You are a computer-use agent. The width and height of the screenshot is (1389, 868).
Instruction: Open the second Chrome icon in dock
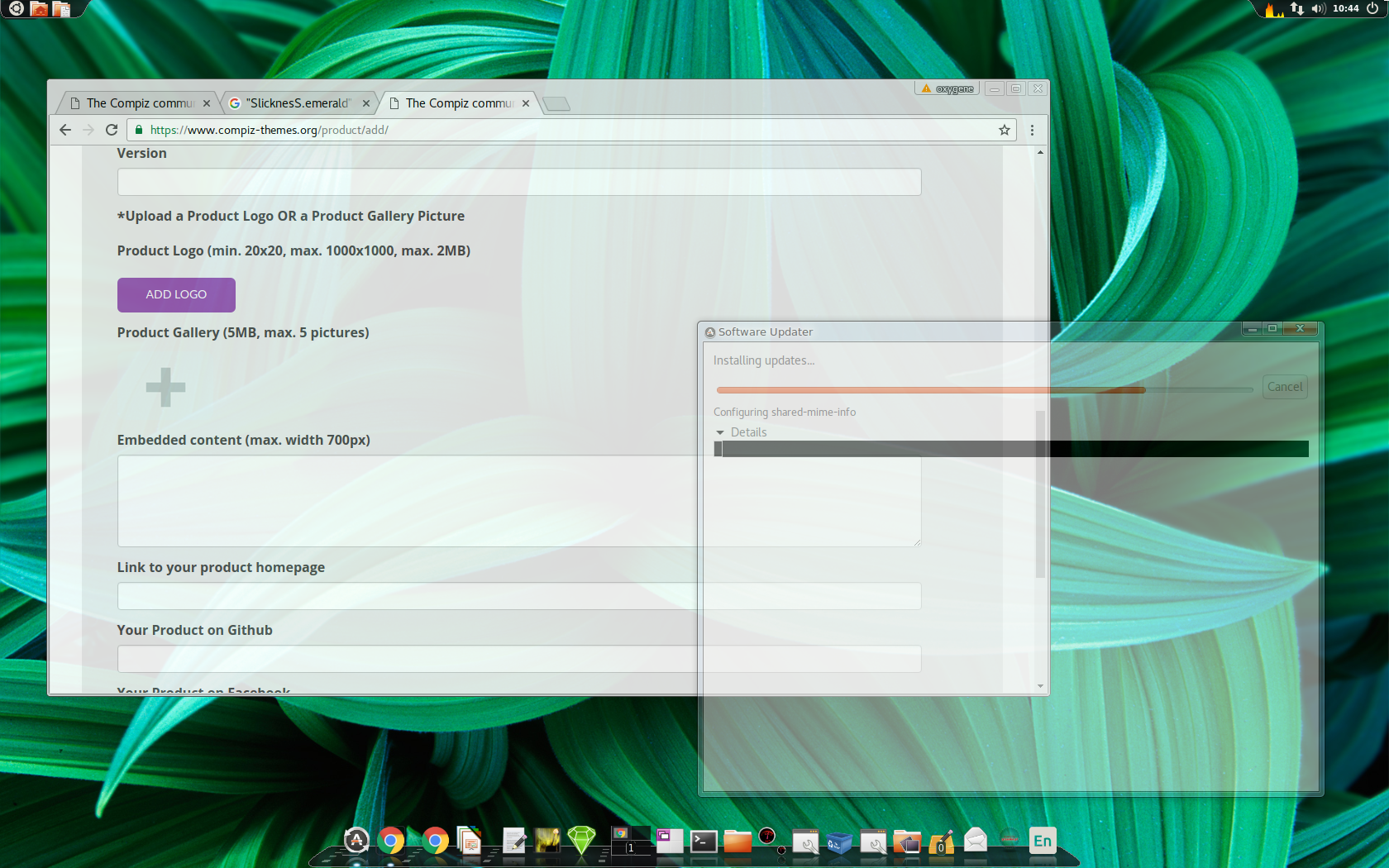(435, 841)
